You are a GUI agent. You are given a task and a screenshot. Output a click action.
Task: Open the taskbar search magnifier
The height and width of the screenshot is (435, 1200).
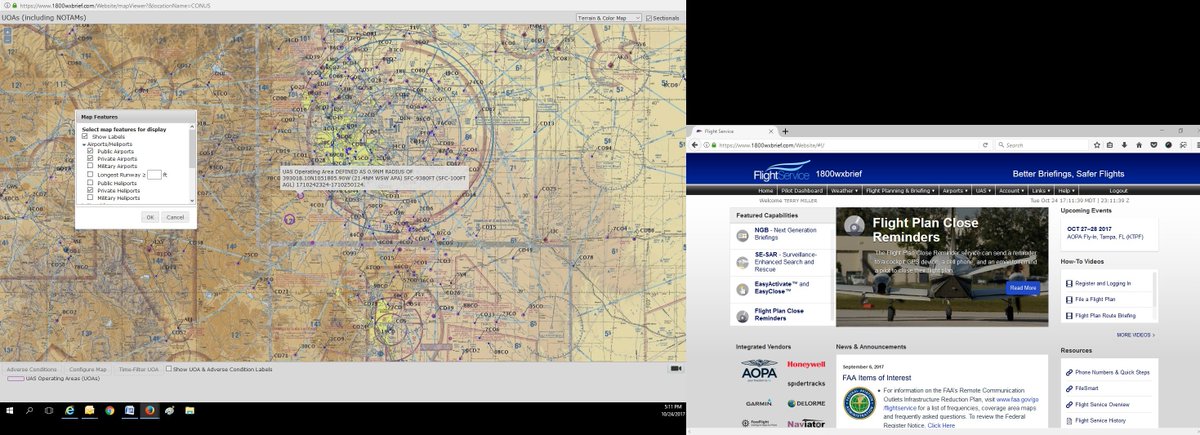(29, 410)
